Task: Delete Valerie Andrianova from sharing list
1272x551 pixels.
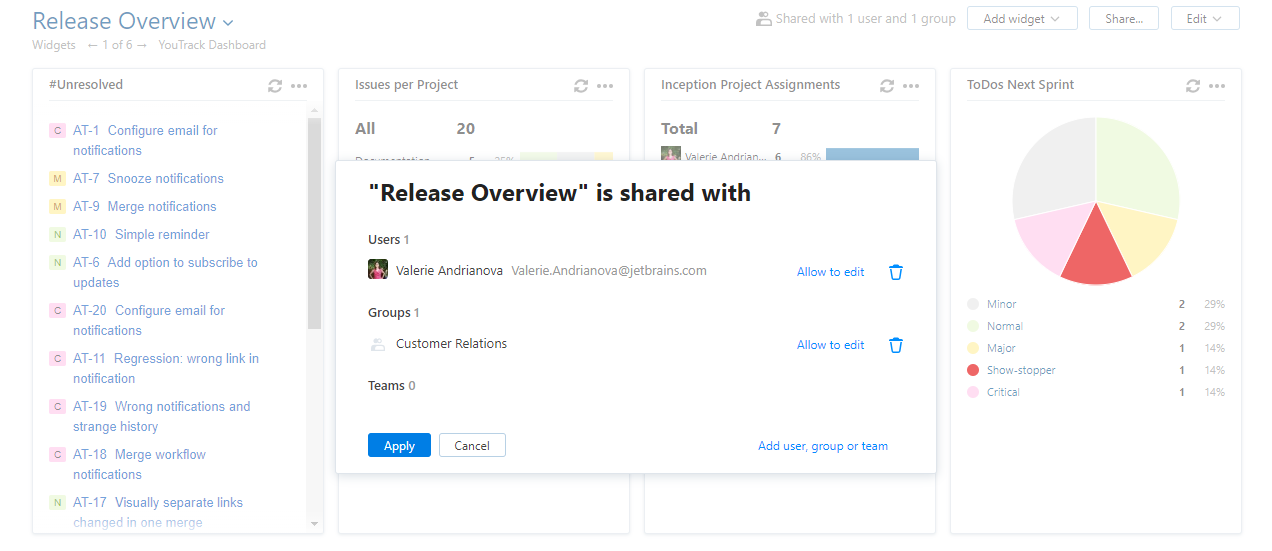Action: coord(896,272)
